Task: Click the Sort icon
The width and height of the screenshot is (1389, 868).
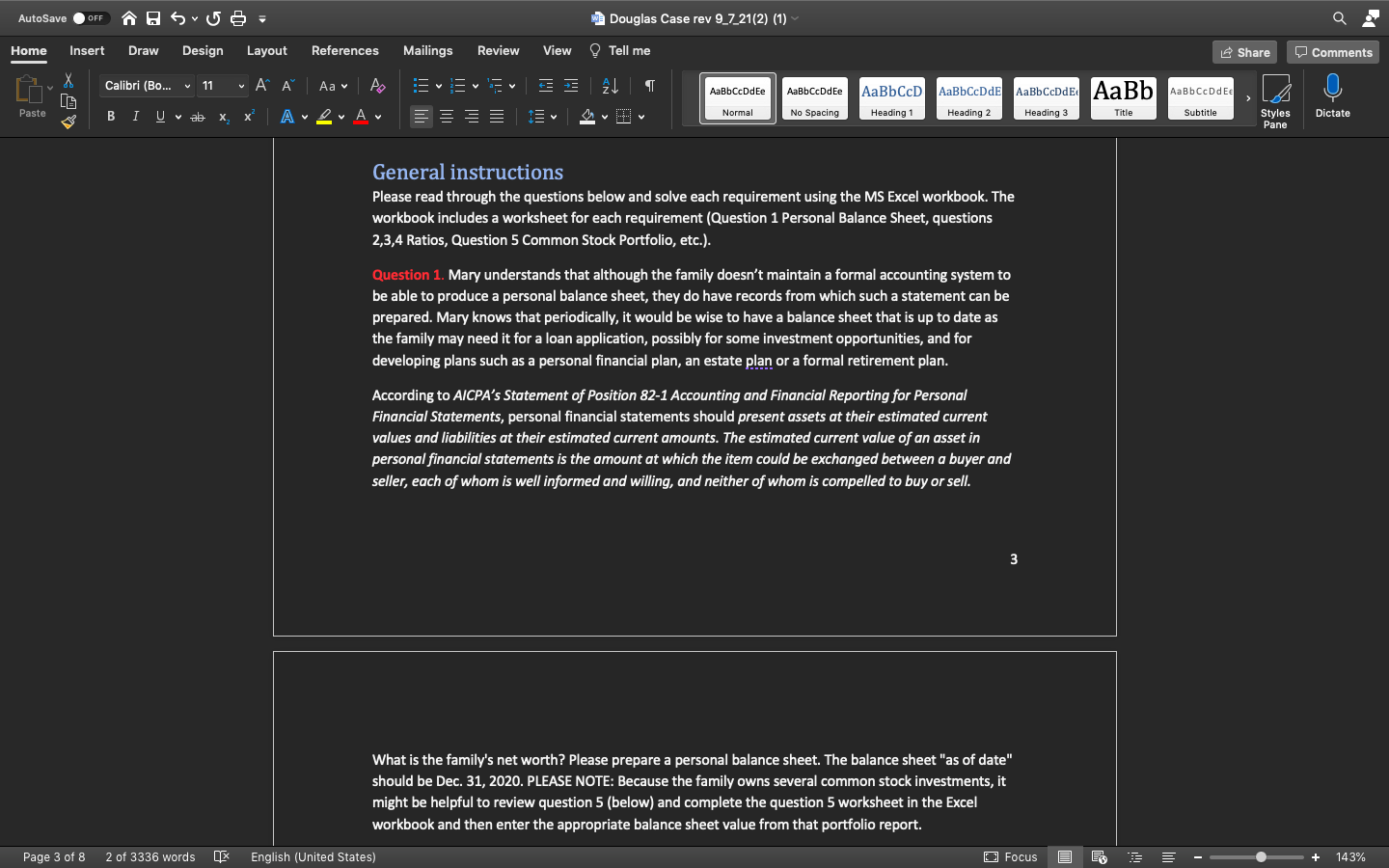Action: click(x=609, y=86)
